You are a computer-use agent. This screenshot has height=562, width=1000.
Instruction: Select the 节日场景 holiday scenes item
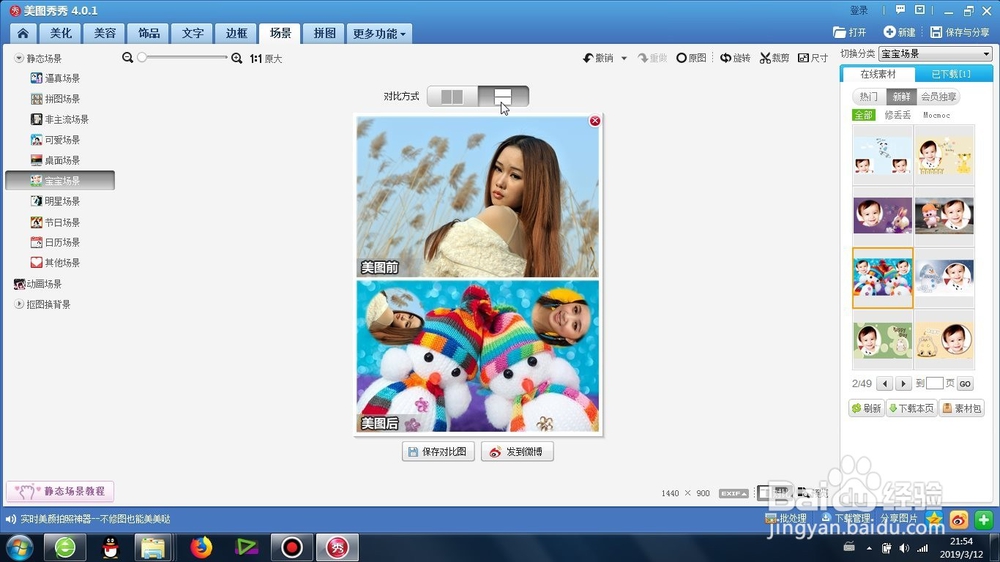coord(56,222)
